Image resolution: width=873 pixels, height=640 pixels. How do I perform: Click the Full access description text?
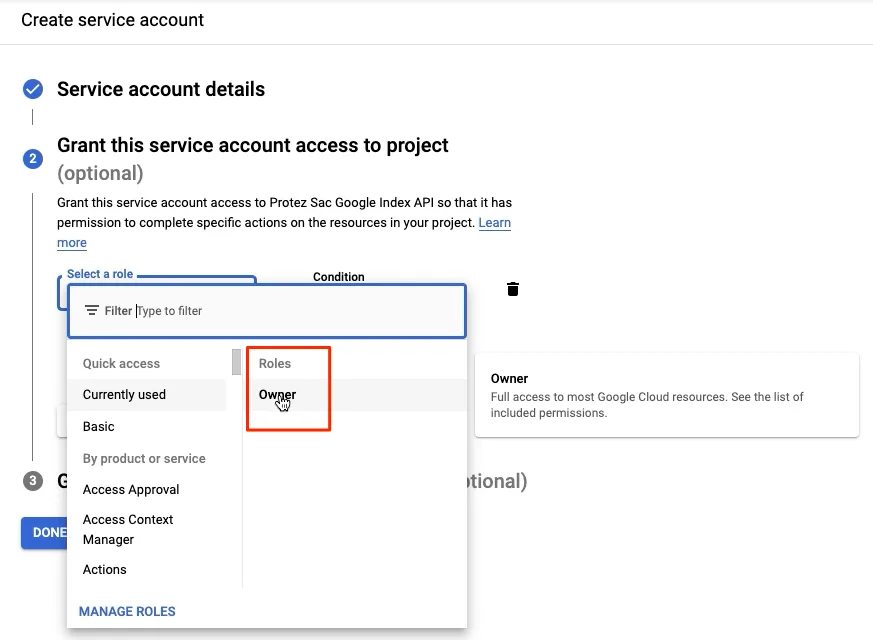(x=647, y=405)
